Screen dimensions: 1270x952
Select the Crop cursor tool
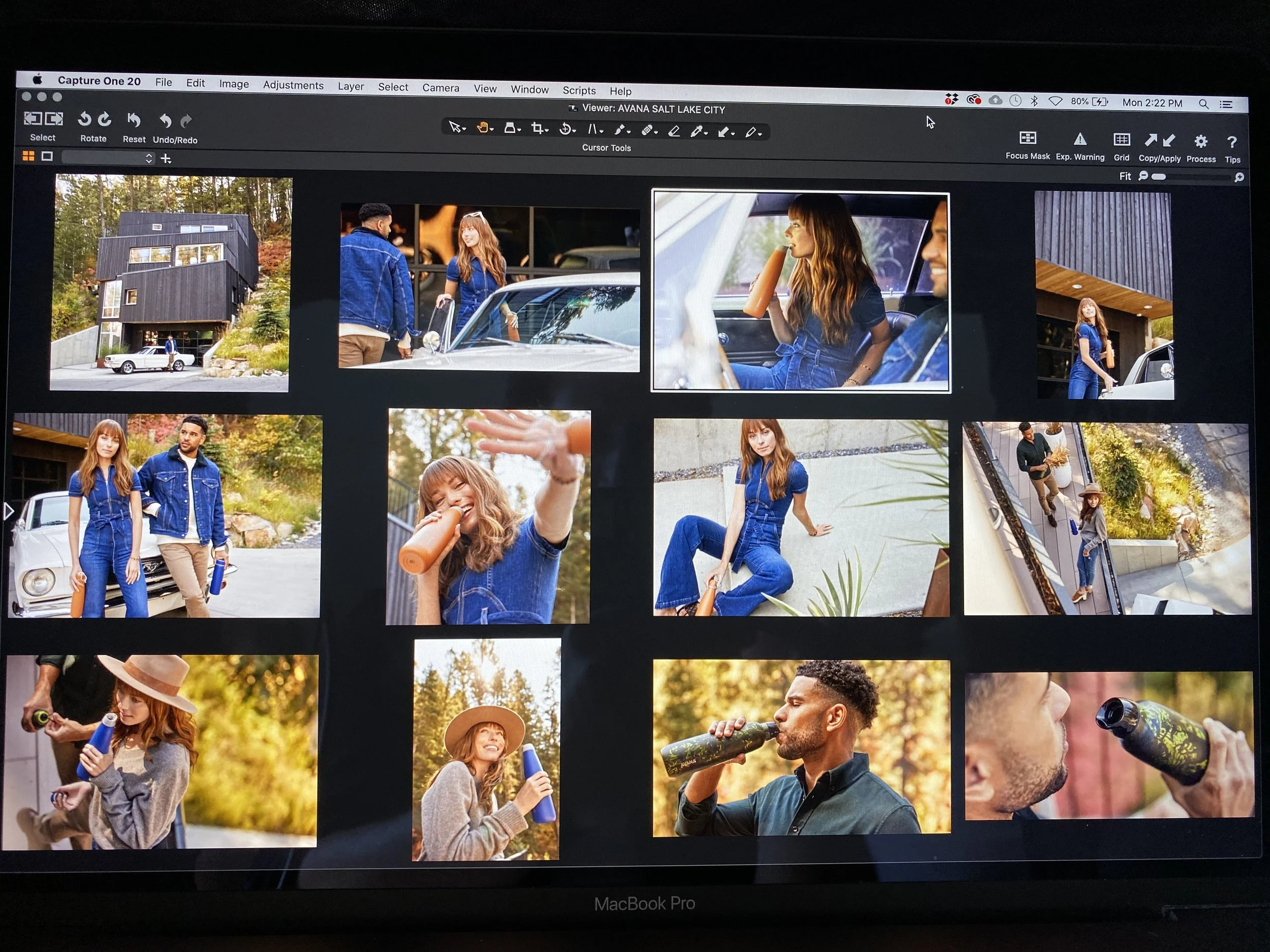click(x=537, y=128)
